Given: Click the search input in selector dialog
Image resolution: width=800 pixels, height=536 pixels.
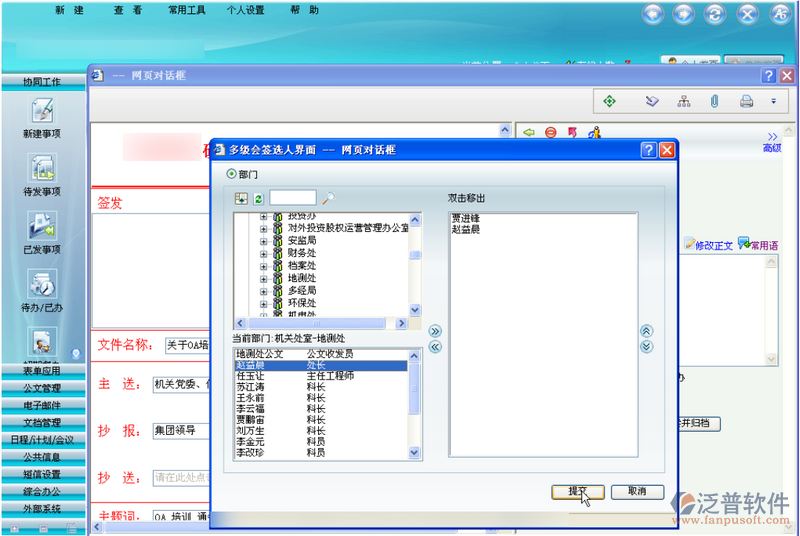Looking at the screenshot, I should [293, 198].
